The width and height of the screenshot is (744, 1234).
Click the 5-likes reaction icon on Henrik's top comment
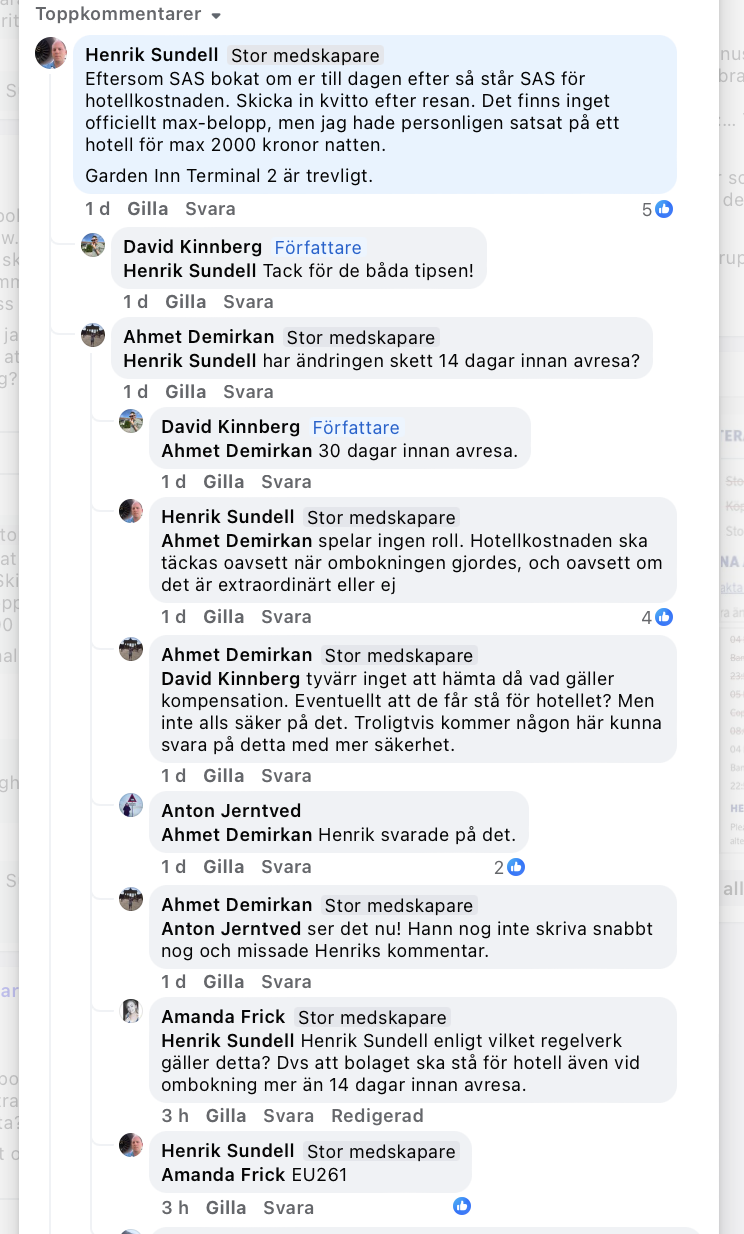[x=662, y=210]
